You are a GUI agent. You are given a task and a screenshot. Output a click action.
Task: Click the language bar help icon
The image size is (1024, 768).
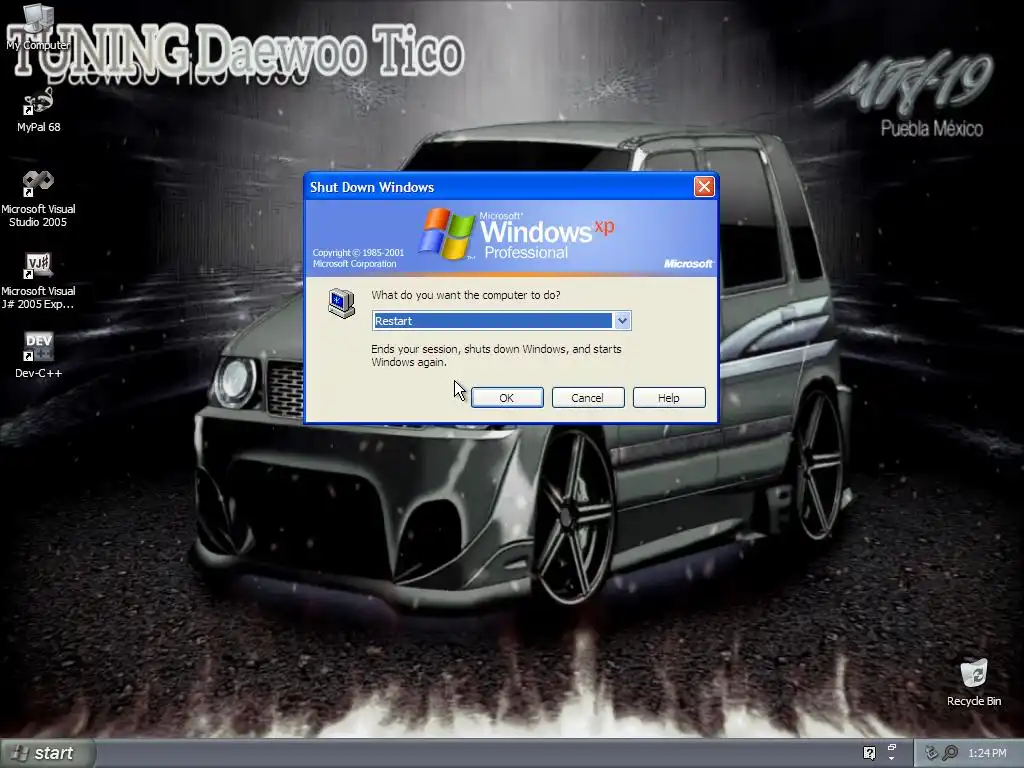tap(869, 753)
